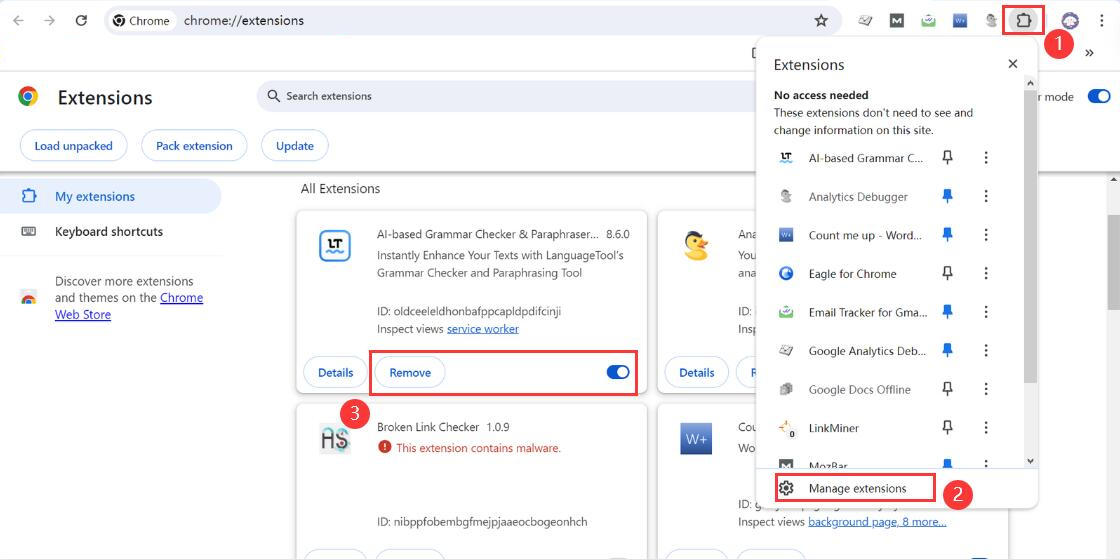1120x560 pixels.
Task: Open more options for AI-based Grammar Checker
Action: point(986,158)
